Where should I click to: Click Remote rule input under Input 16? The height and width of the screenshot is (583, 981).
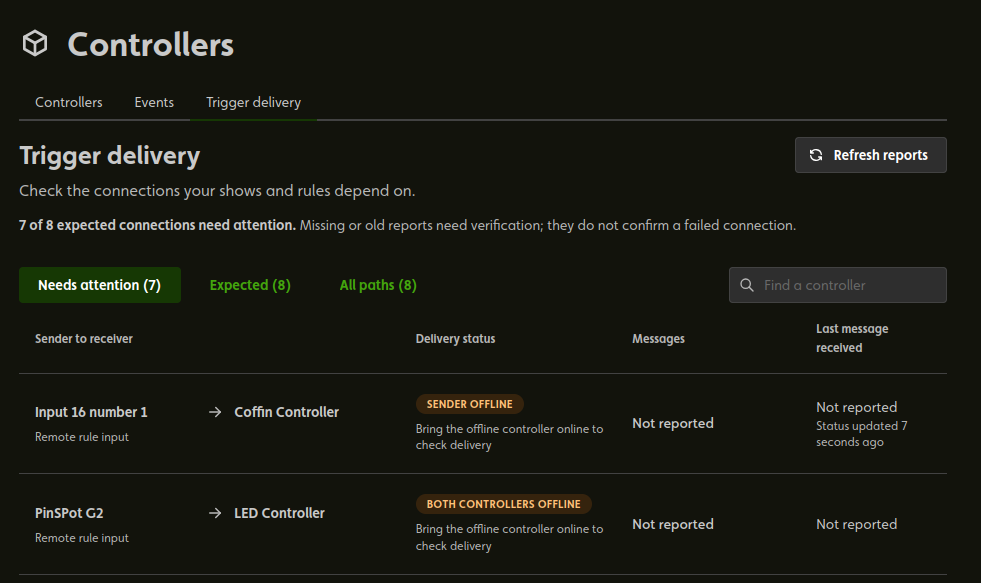pos(82,437)
